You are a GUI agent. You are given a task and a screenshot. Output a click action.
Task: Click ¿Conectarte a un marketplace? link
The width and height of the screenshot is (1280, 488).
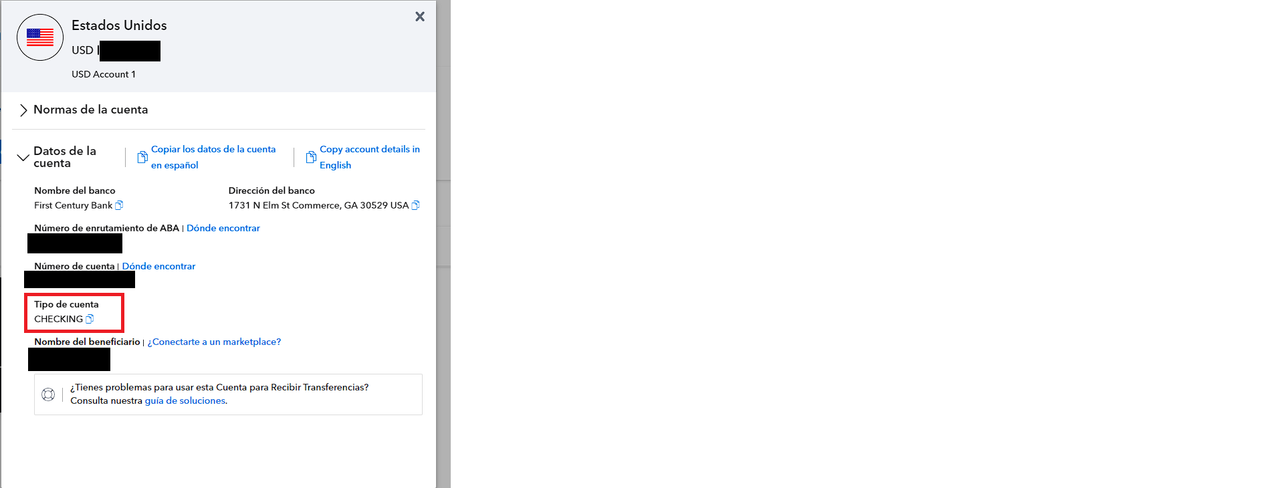click(214, 342)
